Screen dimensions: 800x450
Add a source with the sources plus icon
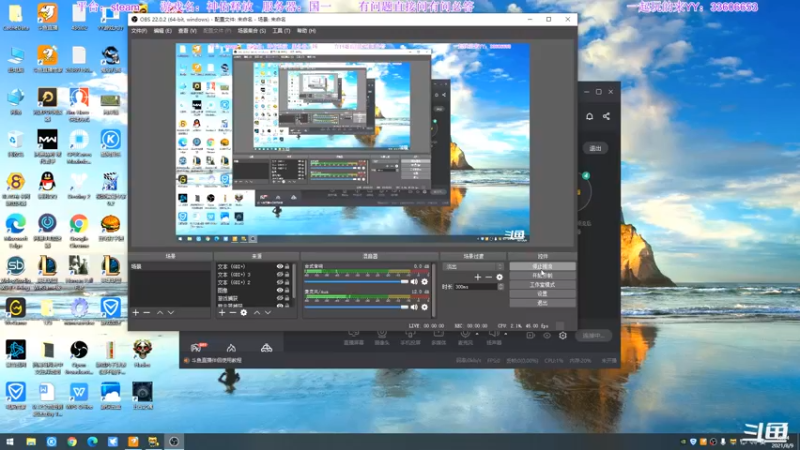[222, 312]
